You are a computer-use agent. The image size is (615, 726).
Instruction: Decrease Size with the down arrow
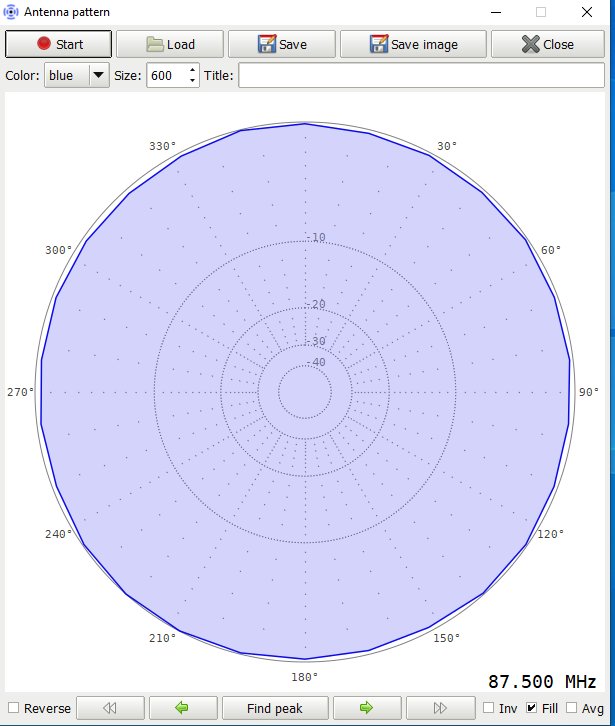192,81
